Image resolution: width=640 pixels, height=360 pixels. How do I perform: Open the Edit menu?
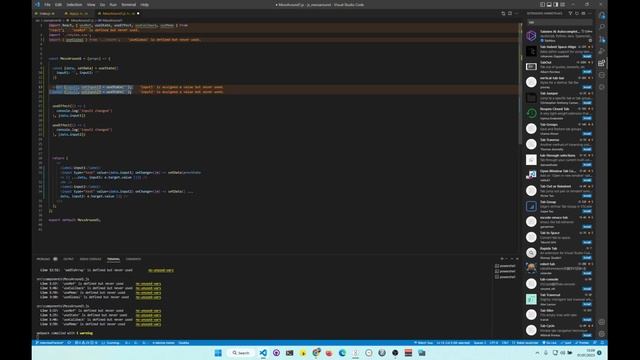click(x=58, y=5)
